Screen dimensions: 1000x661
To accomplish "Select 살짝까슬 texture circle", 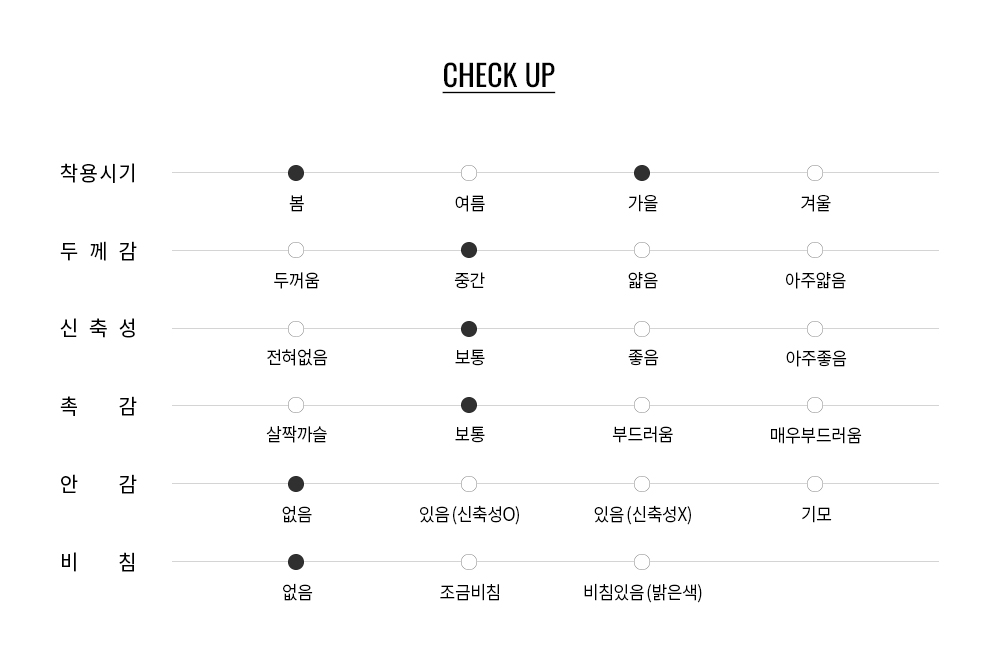I will tap(296, 405).
